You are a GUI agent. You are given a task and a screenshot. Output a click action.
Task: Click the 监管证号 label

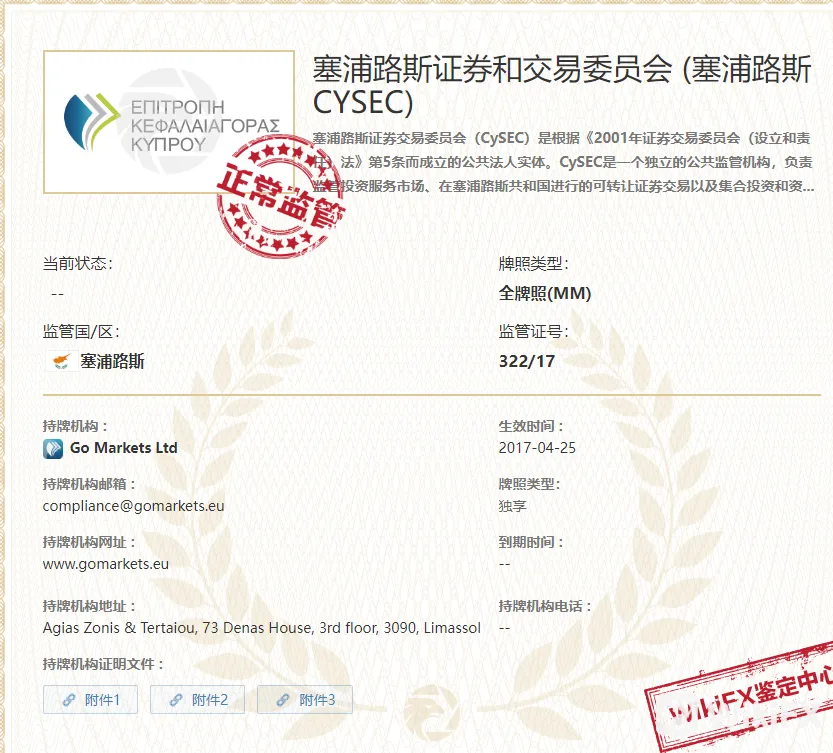533,332
